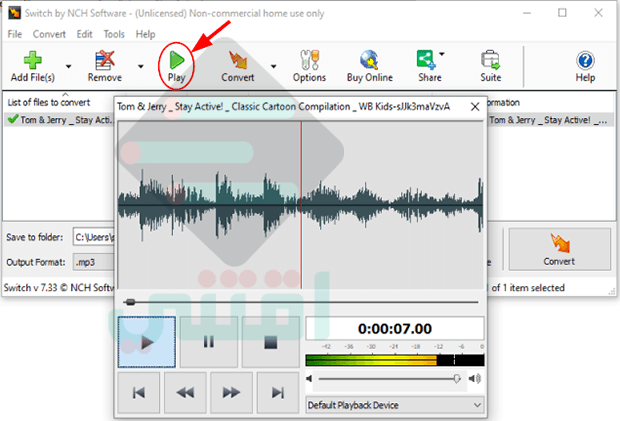Expand the Convert toolbar dropdown arrow
The image size is (620, 421).
pyautogui.click(x=273, y=66)
